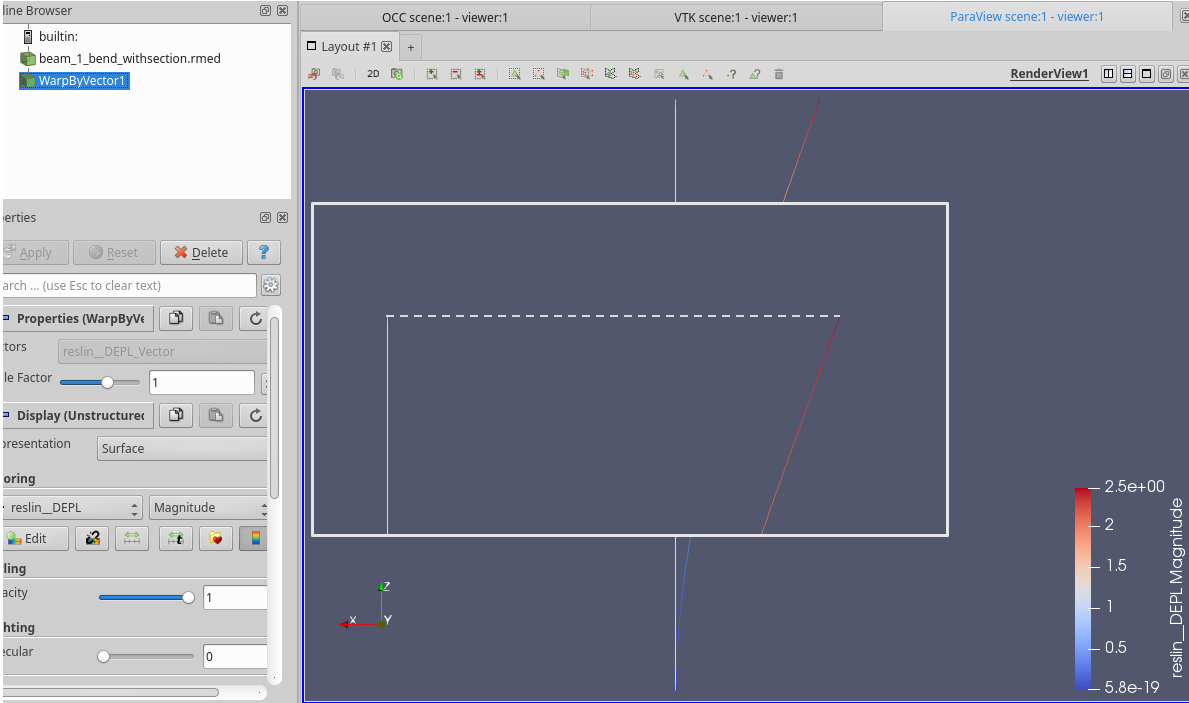
Task: Click the Clear Selection trash icon
Action: tap(779, 74)
